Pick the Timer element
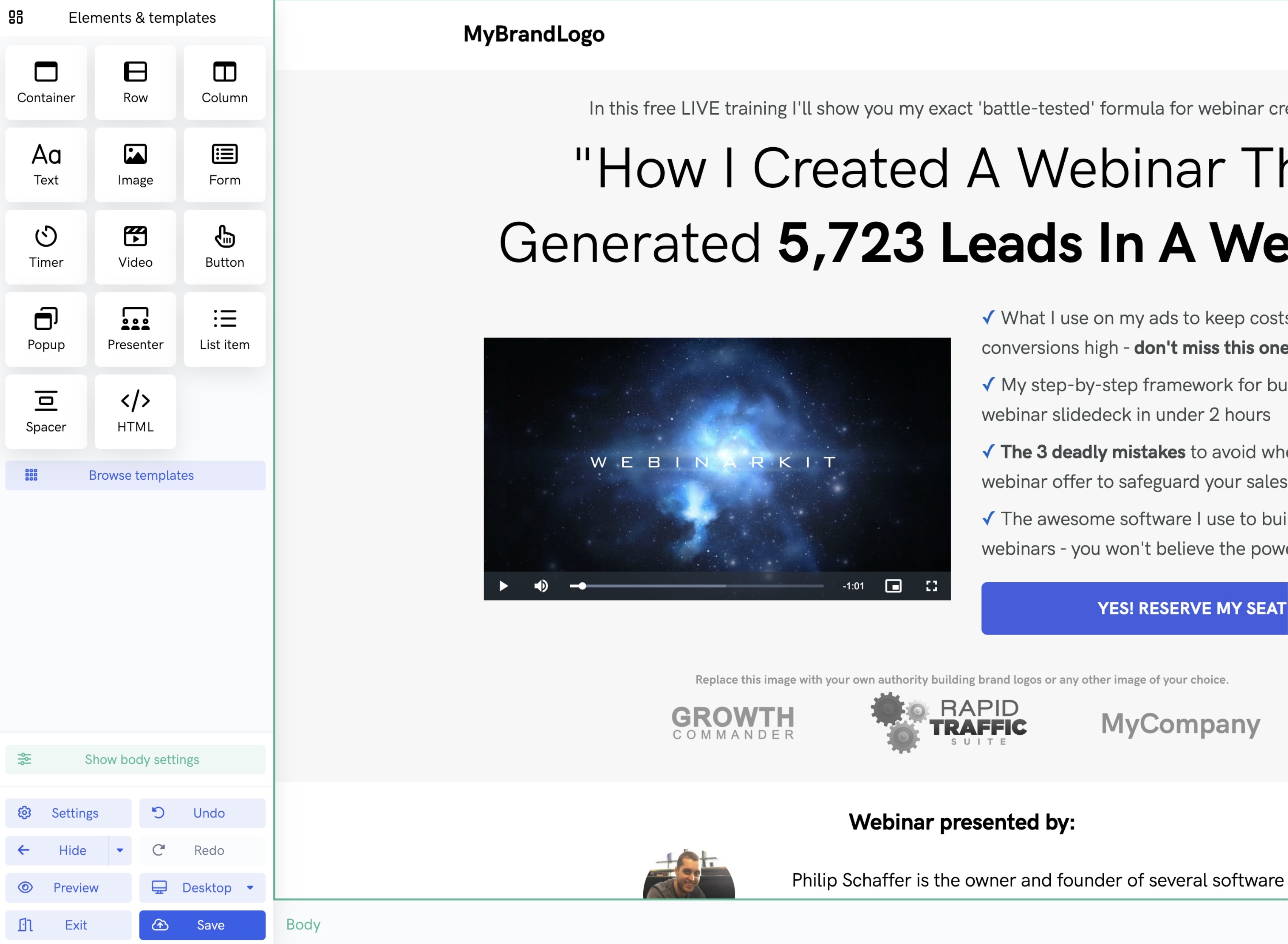The height and width of the screenshot is (944, 1288). pos(46,247)
